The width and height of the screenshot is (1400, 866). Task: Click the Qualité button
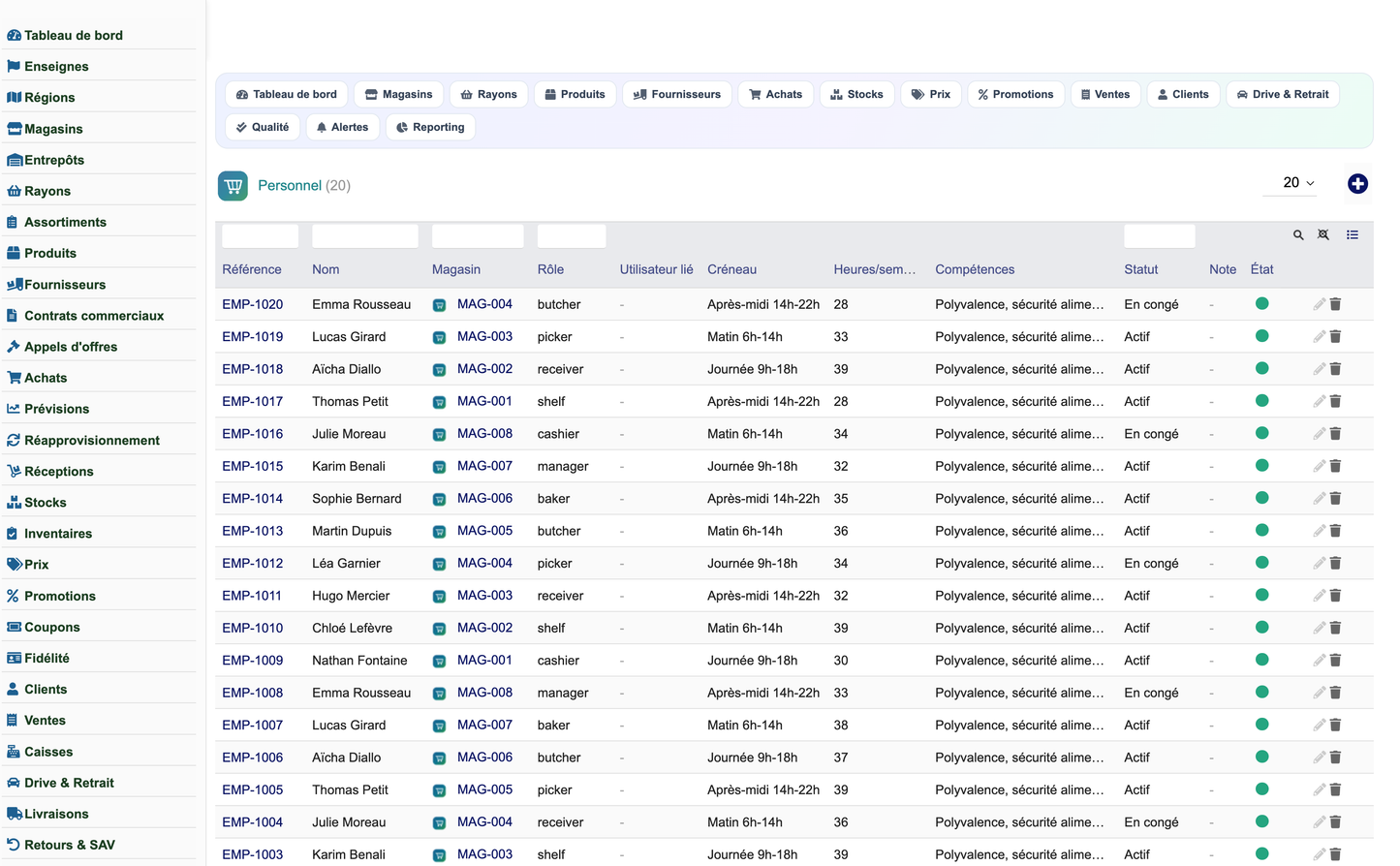click(263, 127)
